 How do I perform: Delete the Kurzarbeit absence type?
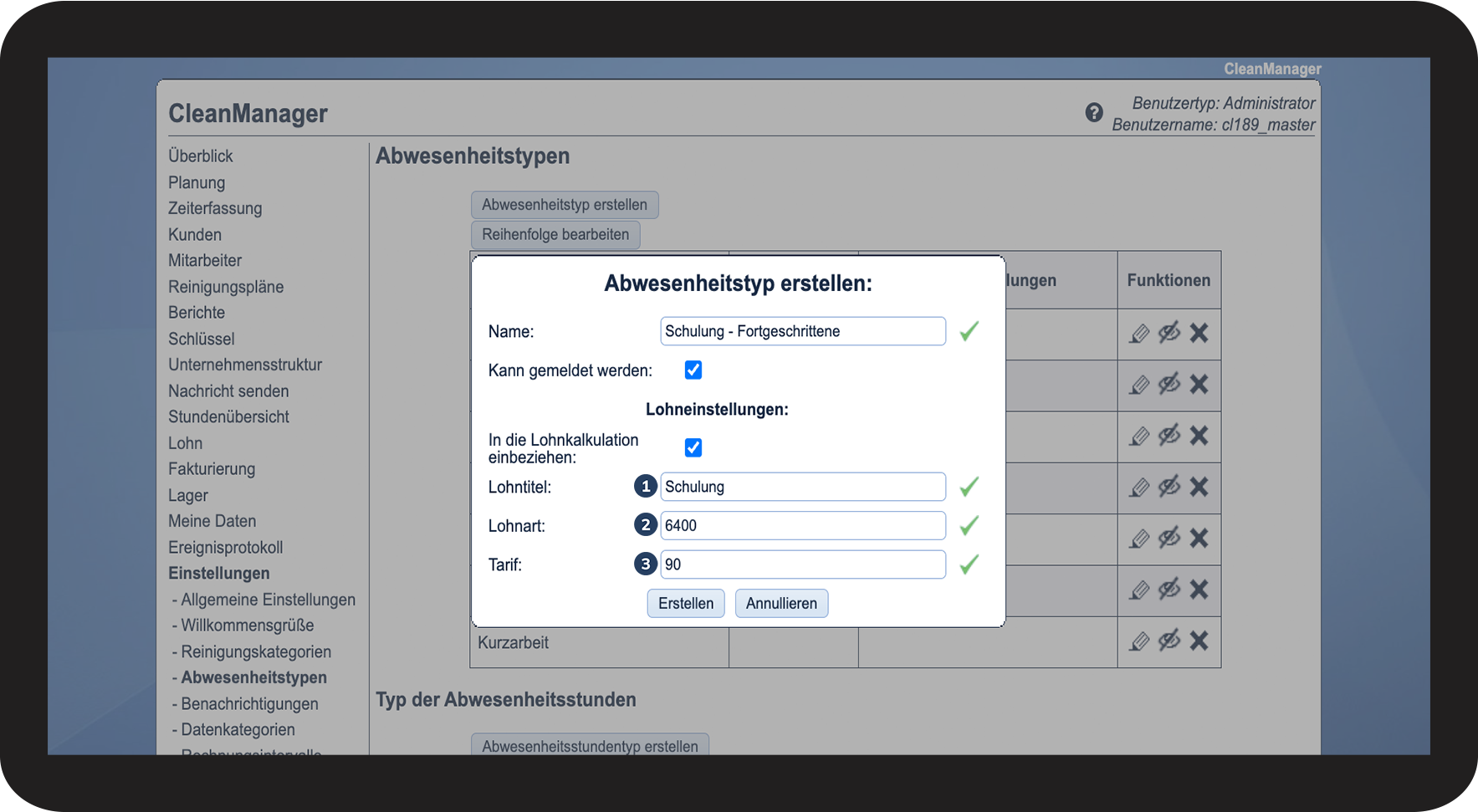[1199, 641]
